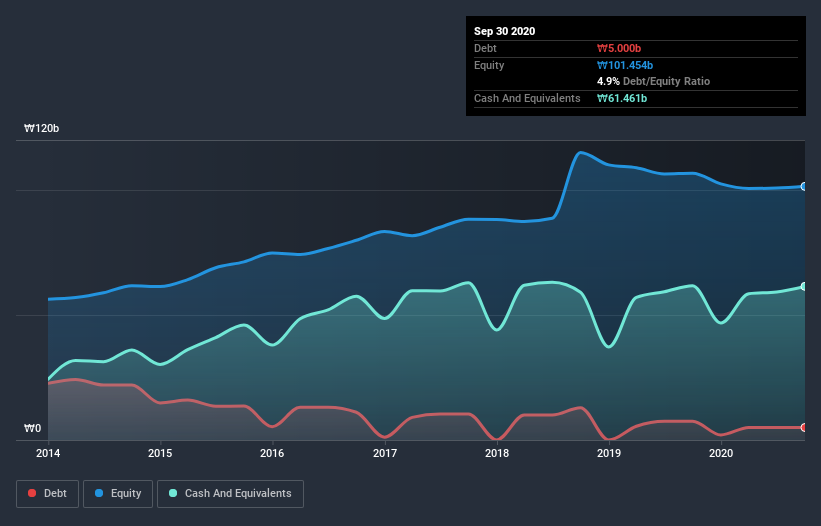Click the 2019 x-axis label
The image size is (821, 526).
coord(609,453)
